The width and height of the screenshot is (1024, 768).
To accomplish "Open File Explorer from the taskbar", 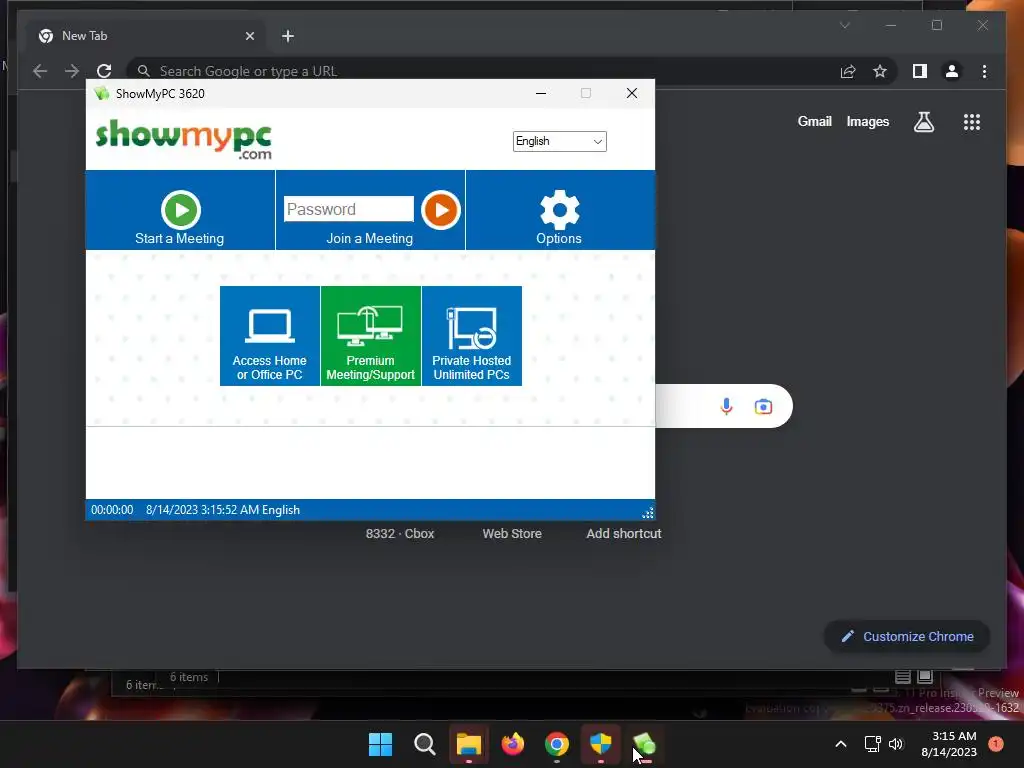I will click(468, 744).
